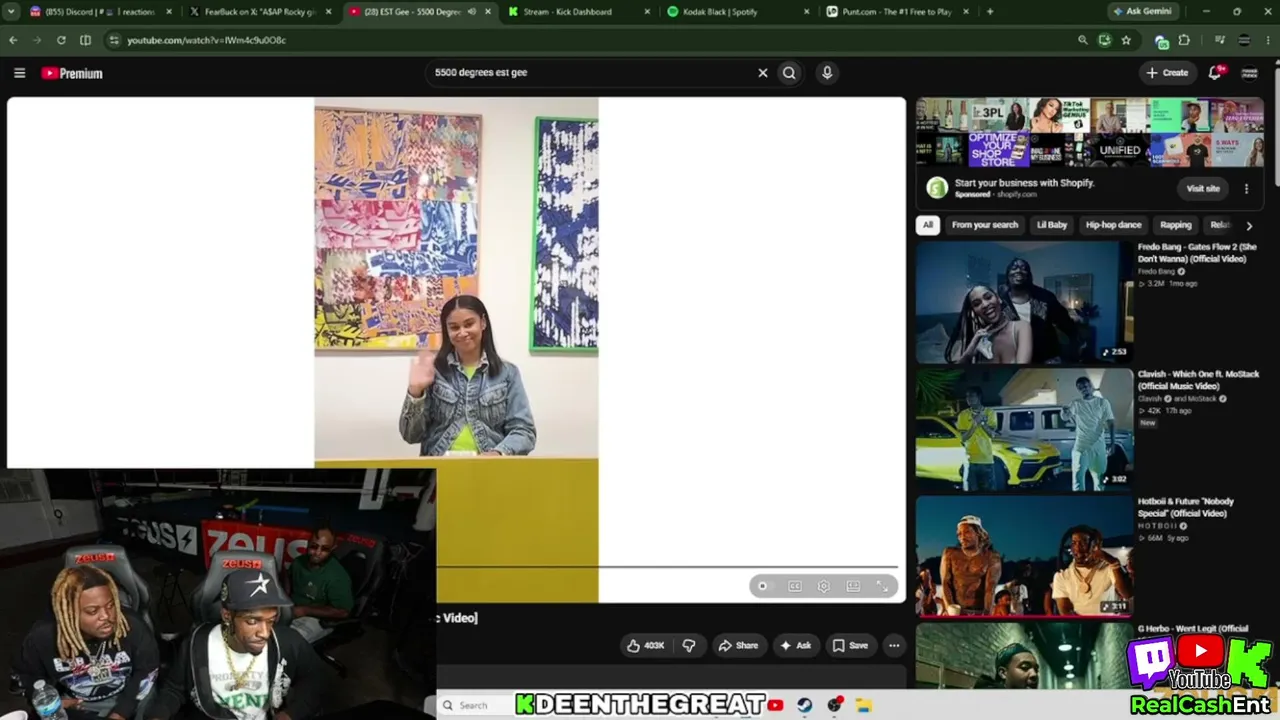The image size is (1280, 720).
Task: Close the Kodak Black Spotify tab
Action: [x=807, y=12]
